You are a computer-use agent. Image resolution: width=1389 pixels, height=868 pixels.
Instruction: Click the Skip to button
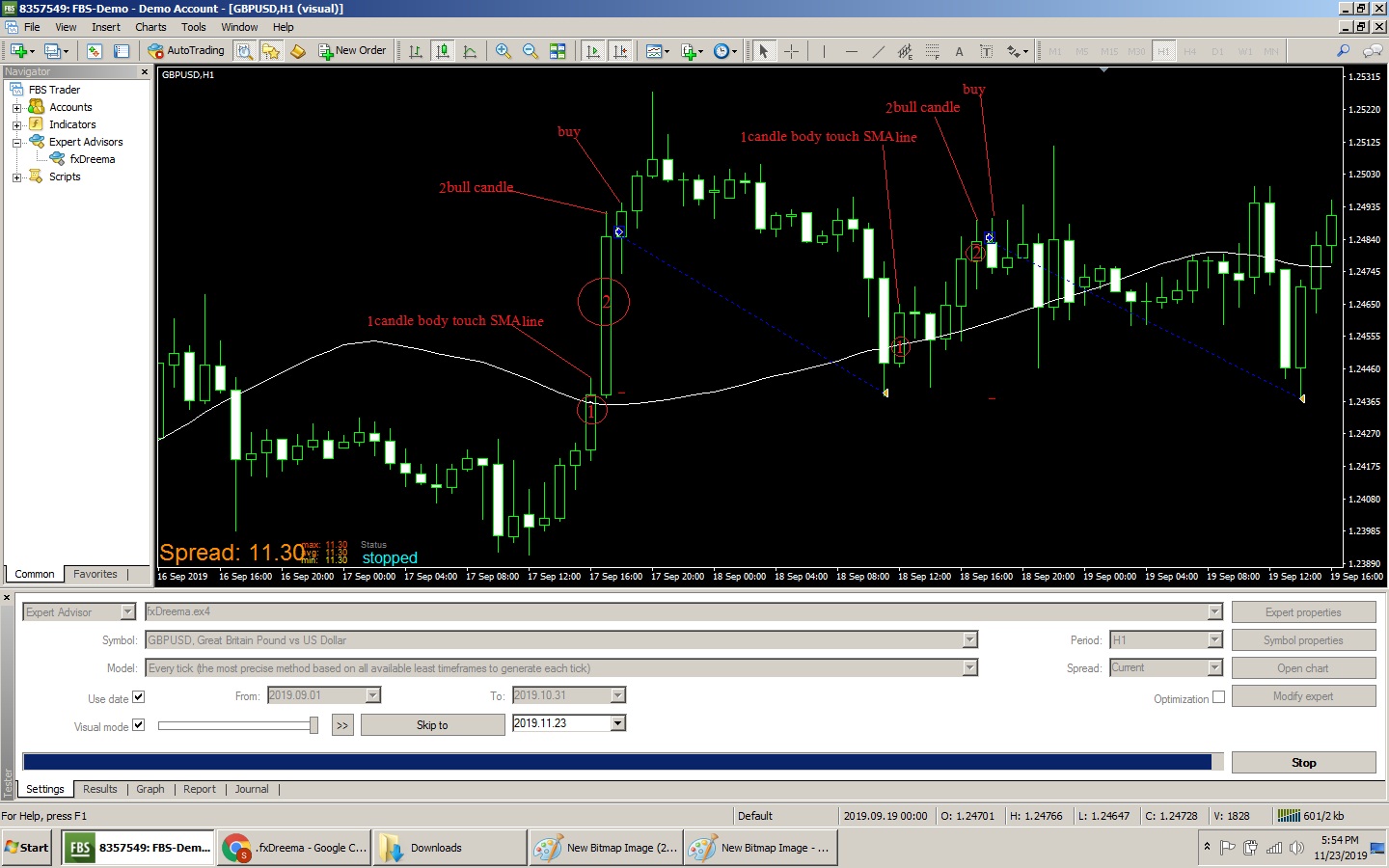(x=432, y=725)
